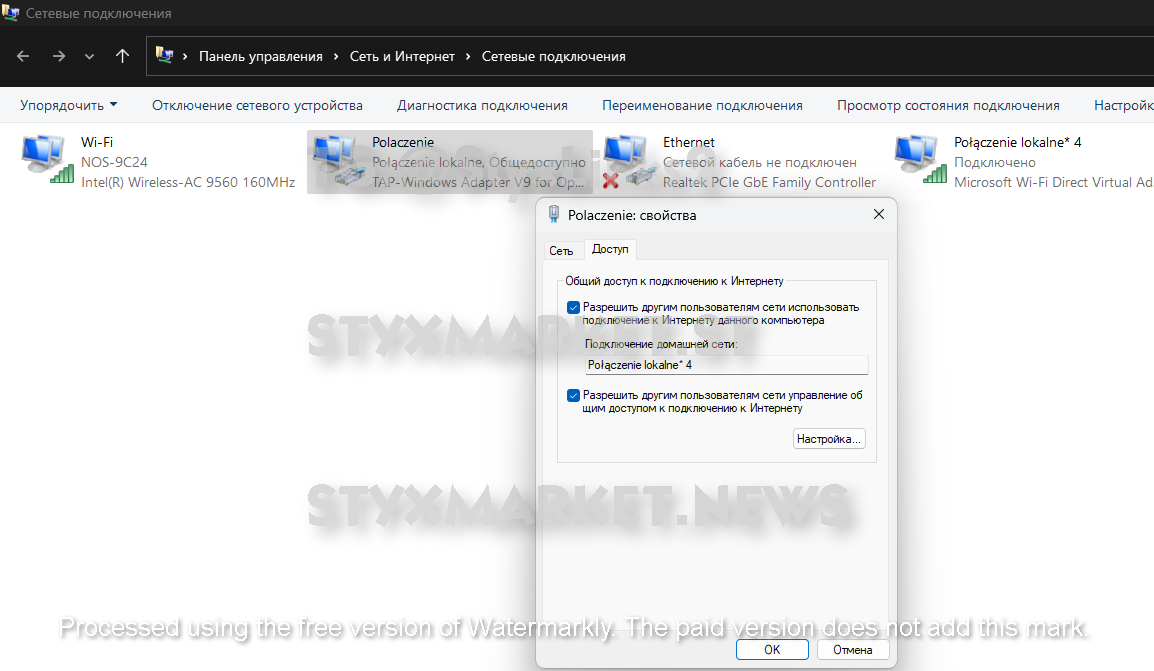Click the Подключено status text
1154x671 pixels.
[x=994, y=162]
